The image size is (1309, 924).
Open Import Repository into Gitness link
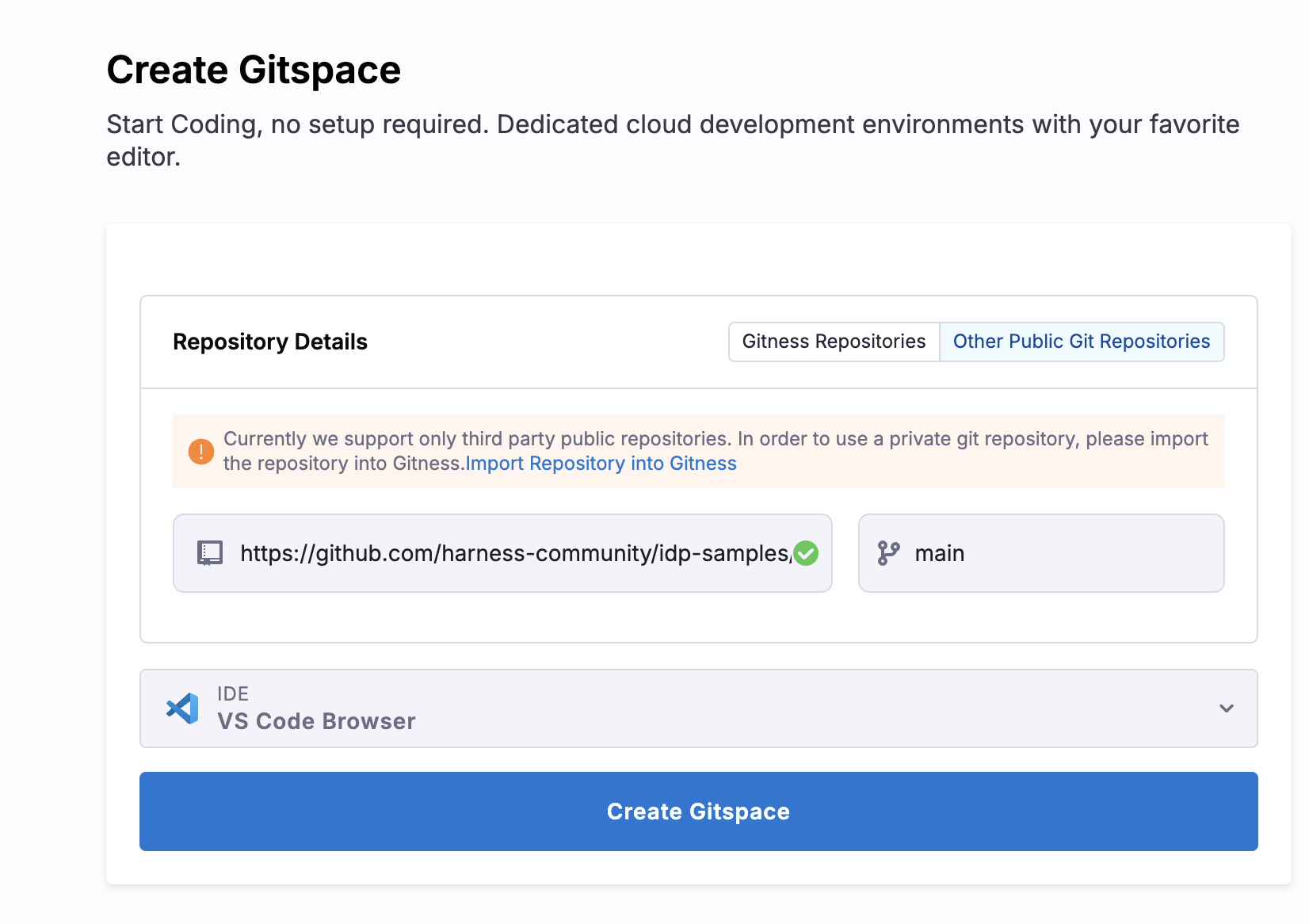pyautogui.click(x=601, y=464)
